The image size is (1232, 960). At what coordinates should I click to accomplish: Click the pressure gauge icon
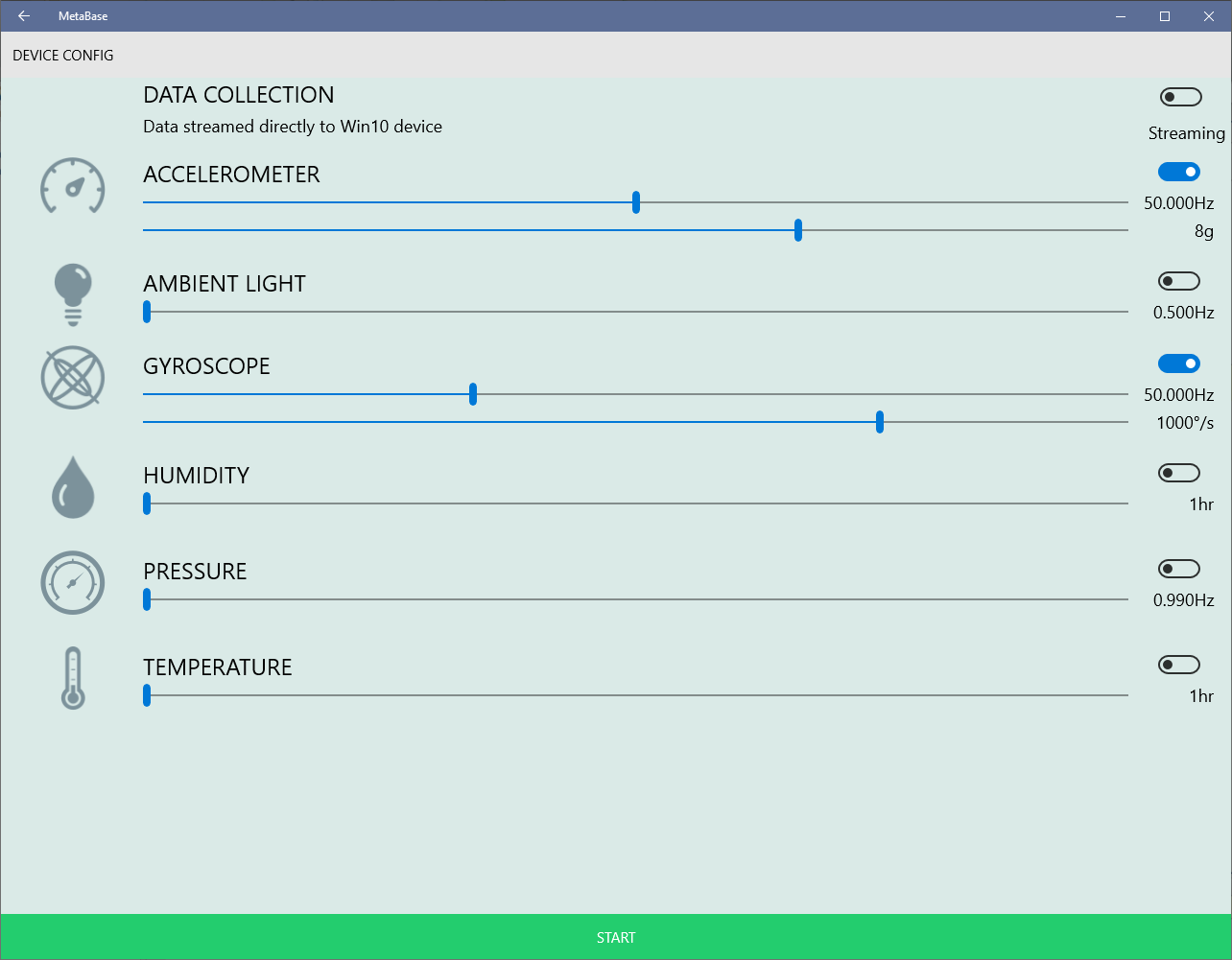coord(73,582)
